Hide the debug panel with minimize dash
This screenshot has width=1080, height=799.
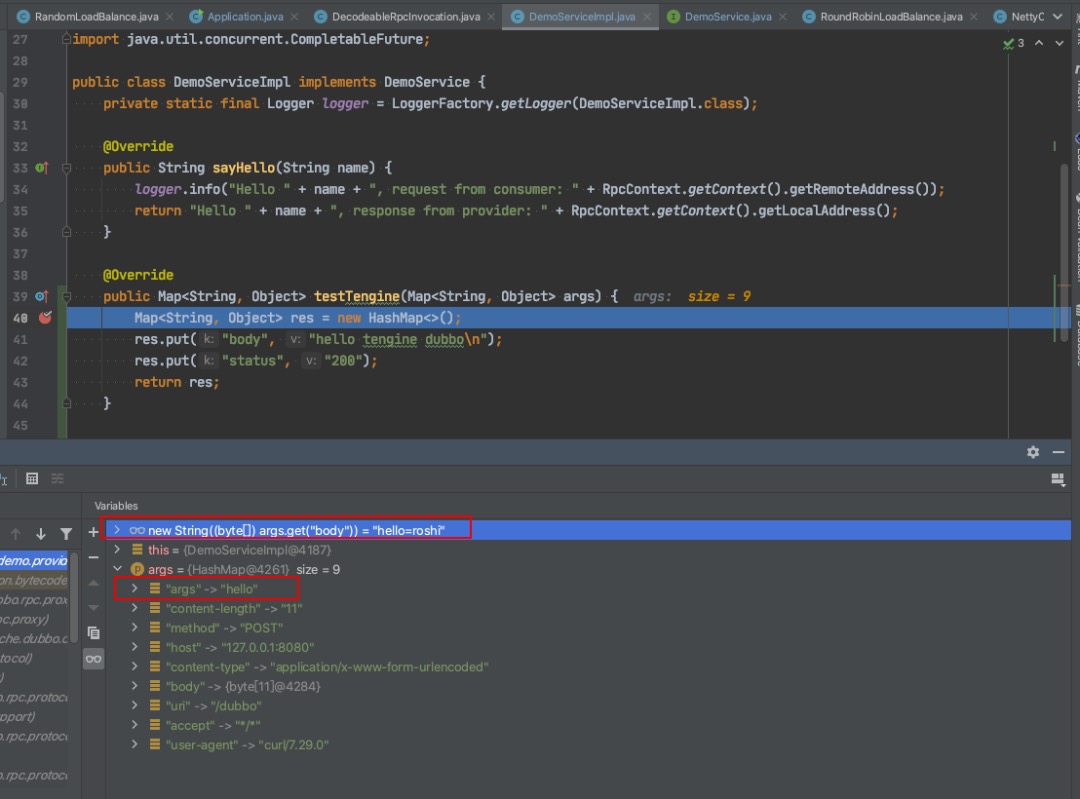(x=1059, y=452)
